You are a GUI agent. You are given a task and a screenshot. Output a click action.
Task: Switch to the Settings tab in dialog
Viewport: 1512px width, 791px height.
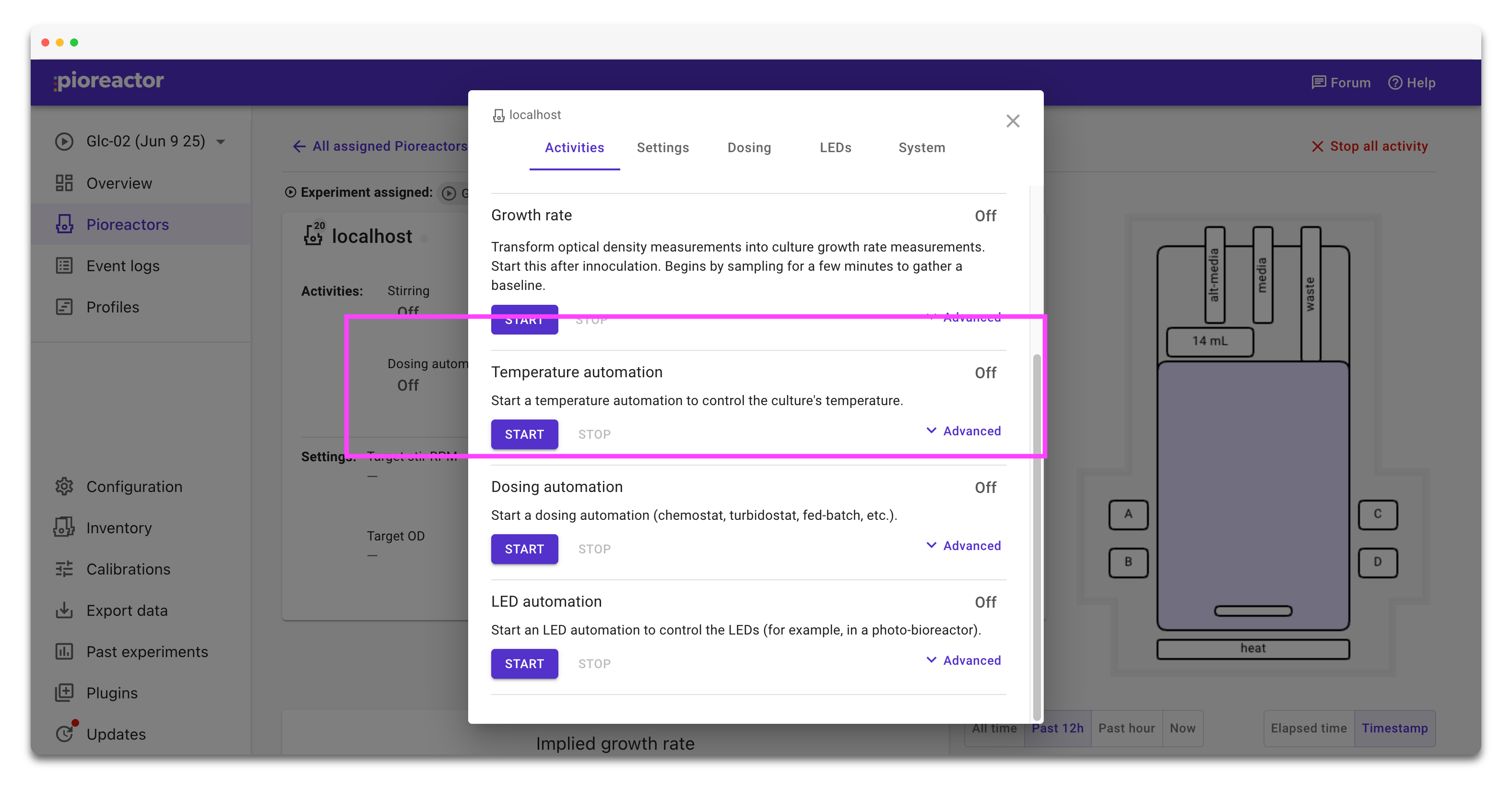pyautogui.click(x=662, y=147)
